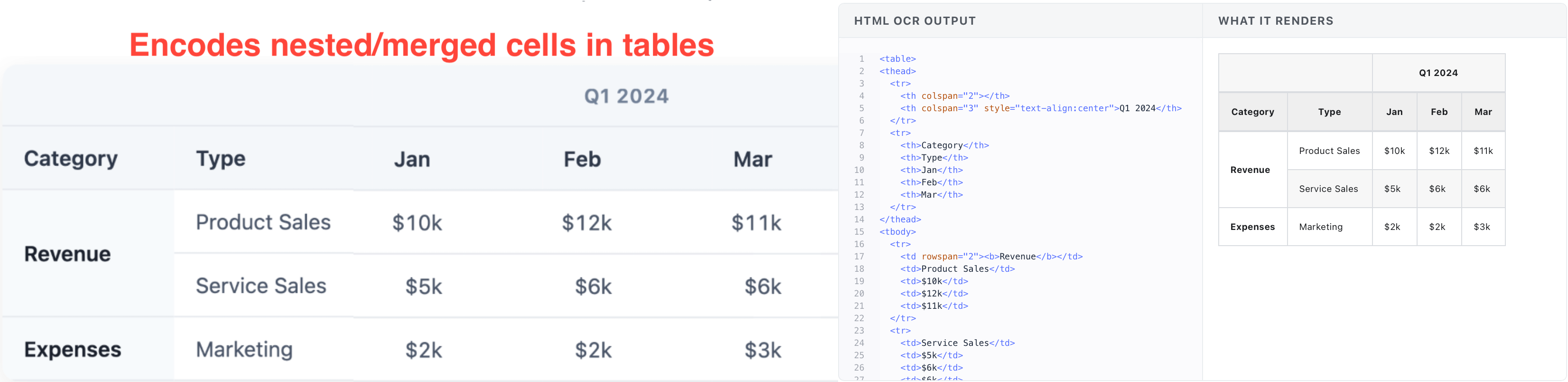Select the HTML OCR OUTPUT panel header

tap(914, 21)
